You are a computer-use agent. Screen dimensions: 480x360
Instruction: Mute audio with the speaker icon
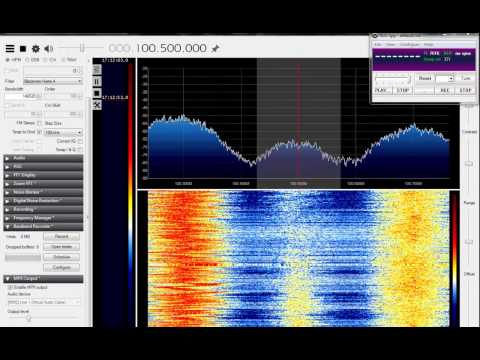pos(49,49)
